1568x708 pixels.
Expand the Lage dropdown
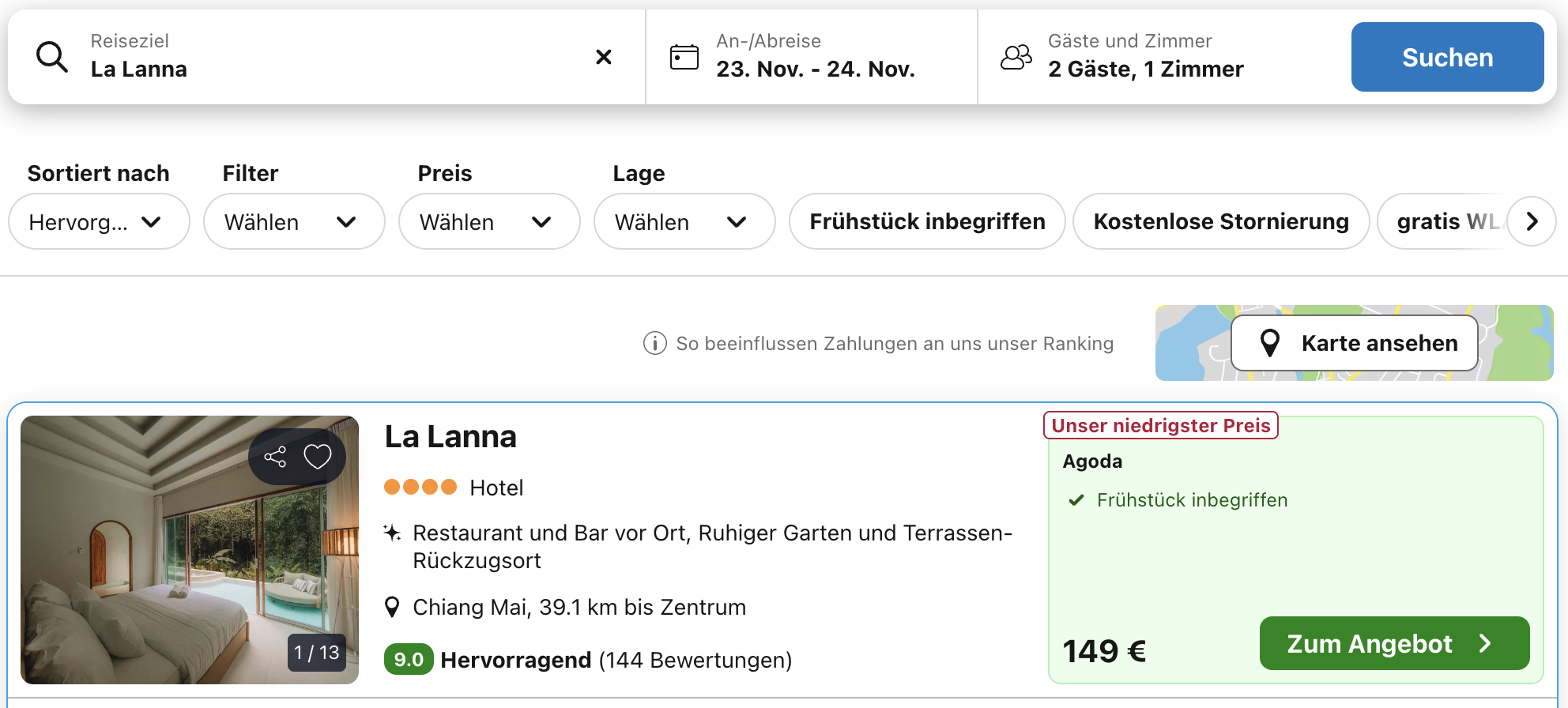684,222
